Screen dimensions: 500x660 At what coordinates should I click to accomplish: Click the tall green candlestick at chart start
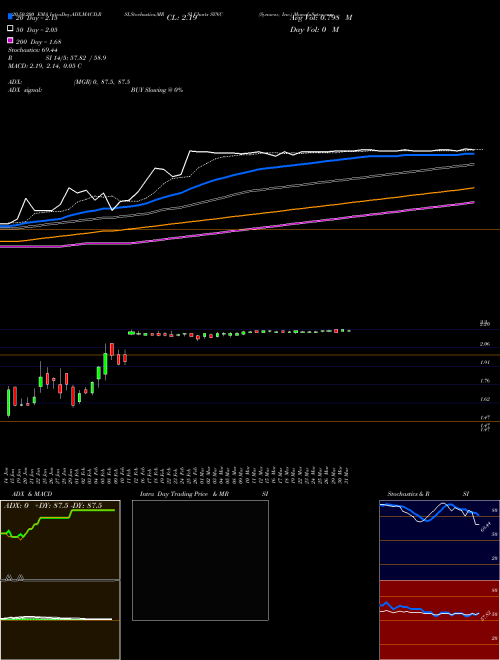[8, 403]
